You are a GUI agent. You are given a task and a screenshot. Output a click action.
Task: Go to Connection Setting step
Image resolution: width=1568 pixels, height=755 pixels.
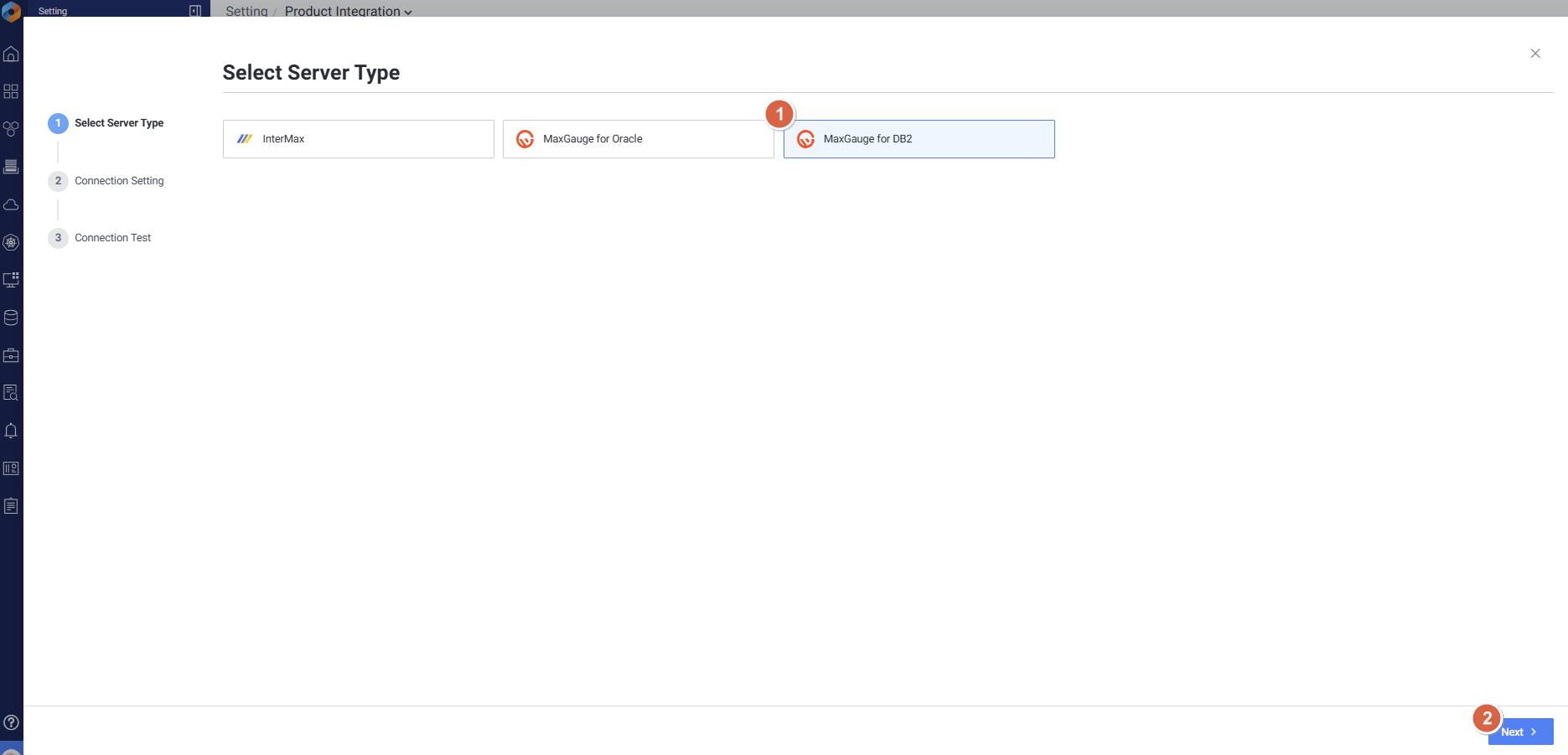click(118, 181)
